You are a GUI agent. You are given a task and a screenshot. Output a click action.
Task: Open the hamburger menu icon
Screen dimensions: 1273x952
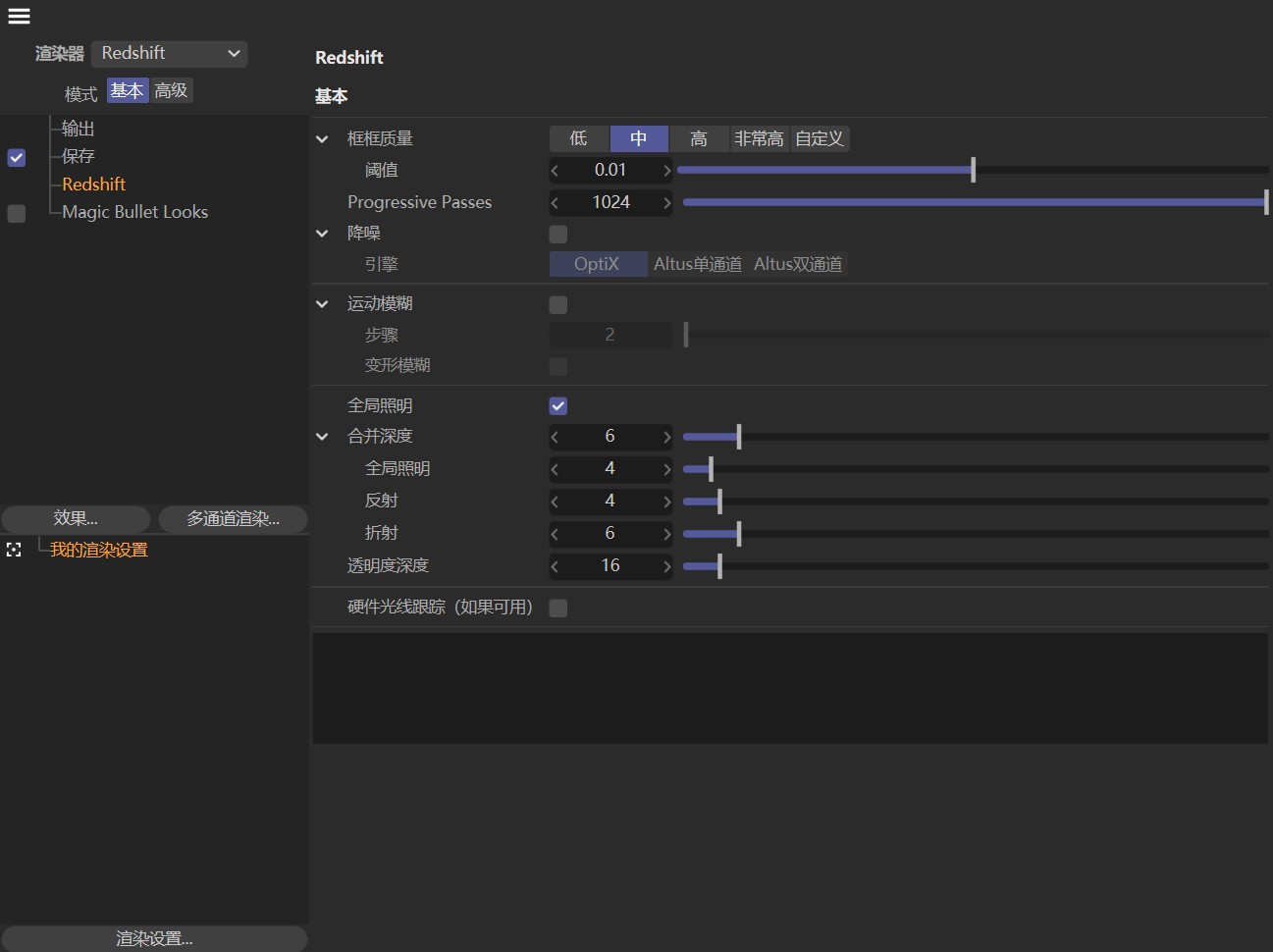coord(19,16)
